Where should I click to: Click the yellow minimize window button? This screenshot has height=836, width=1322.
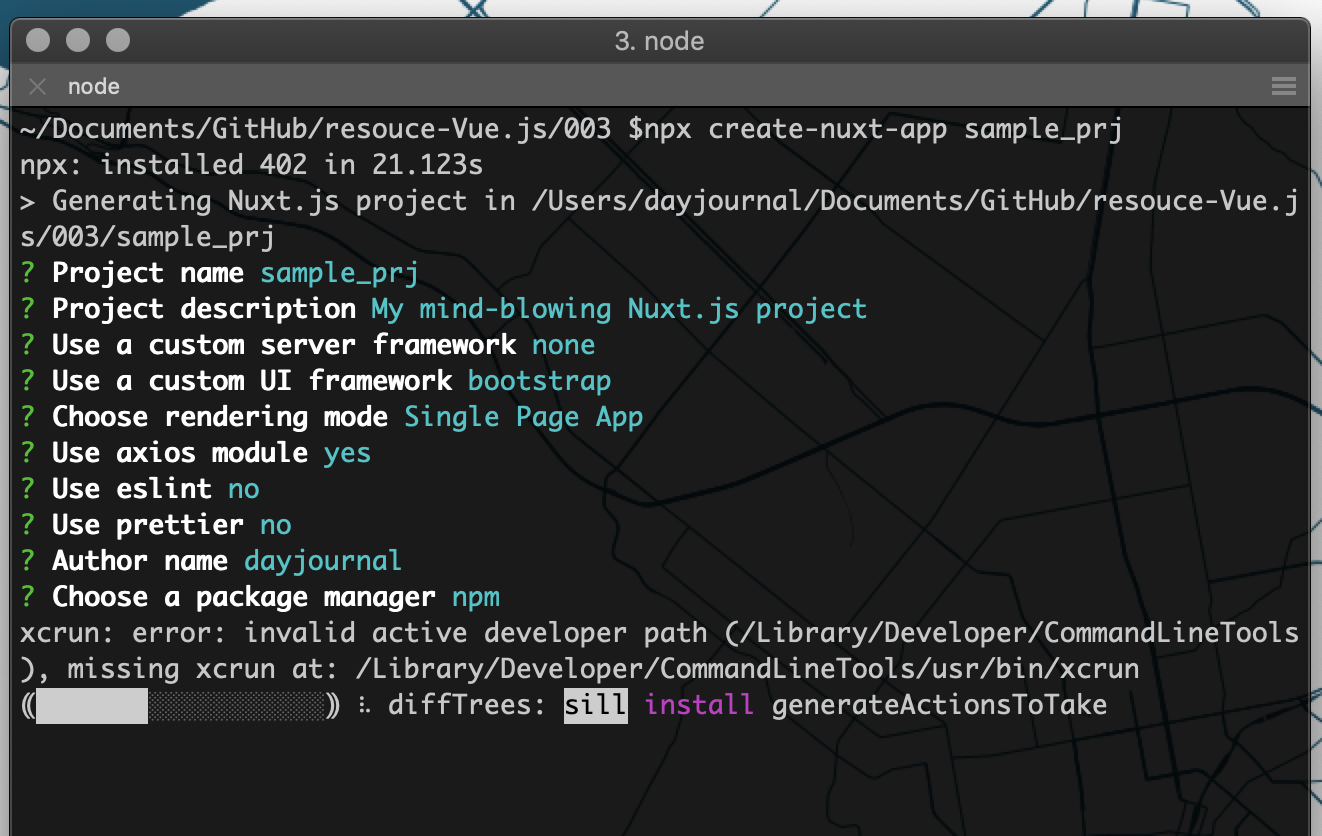coord(78,41)
